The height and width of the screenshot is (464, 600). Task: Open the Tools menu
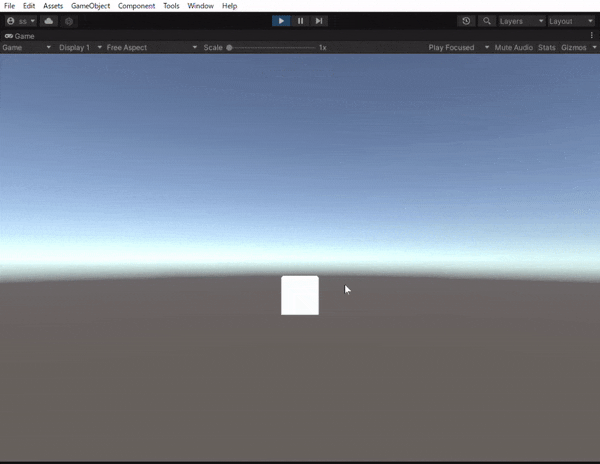point(171,6)
